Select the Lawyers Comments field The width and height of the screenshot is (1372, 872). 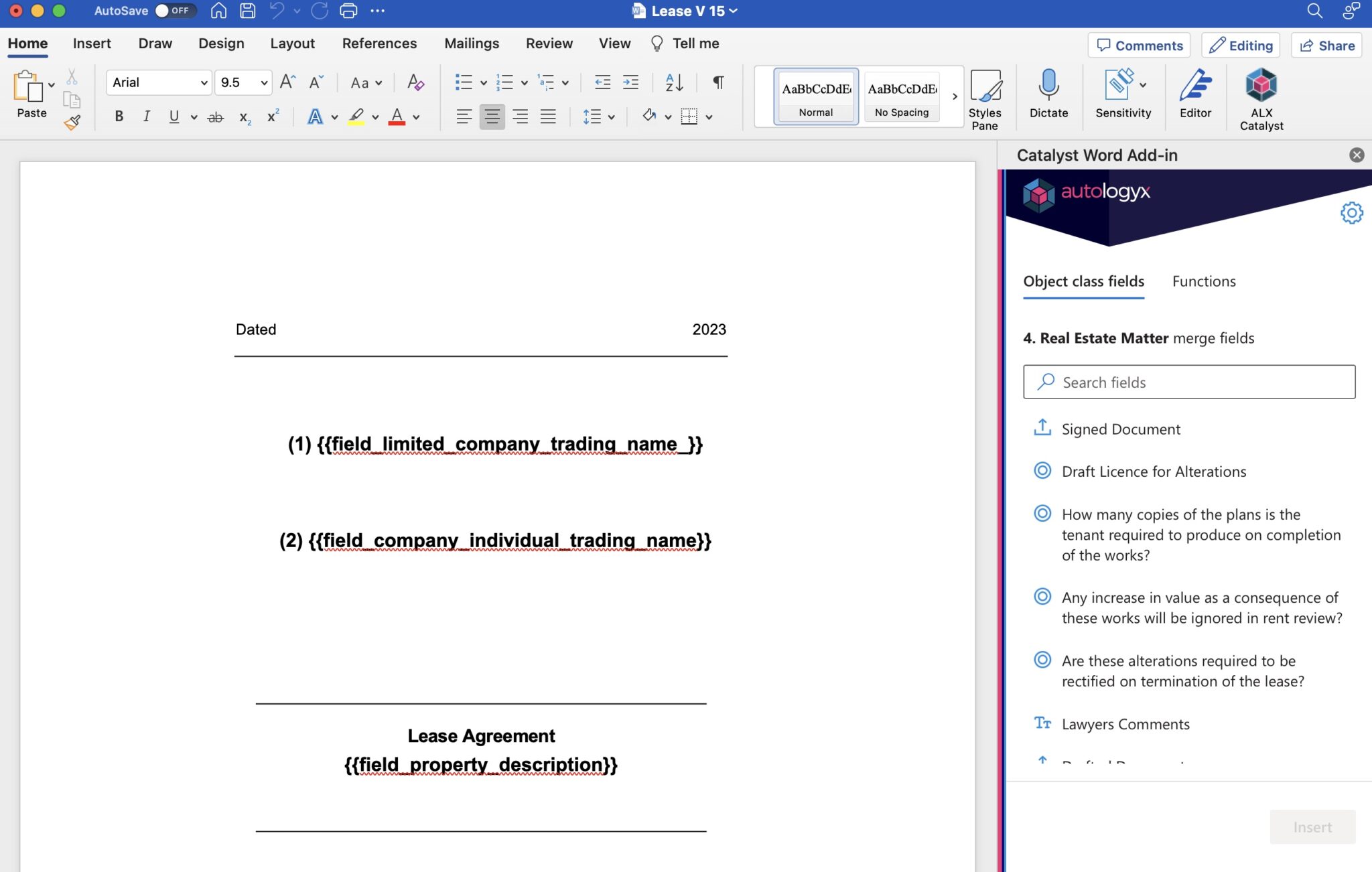tap(1125, 724)
